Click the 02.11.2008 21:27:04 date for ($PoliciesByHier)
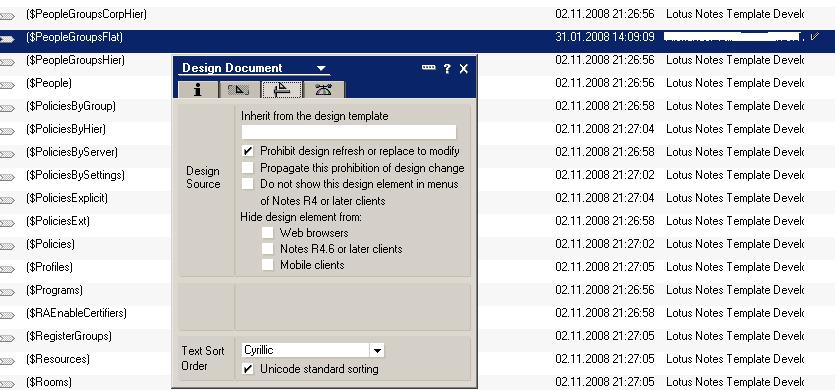 604,129
